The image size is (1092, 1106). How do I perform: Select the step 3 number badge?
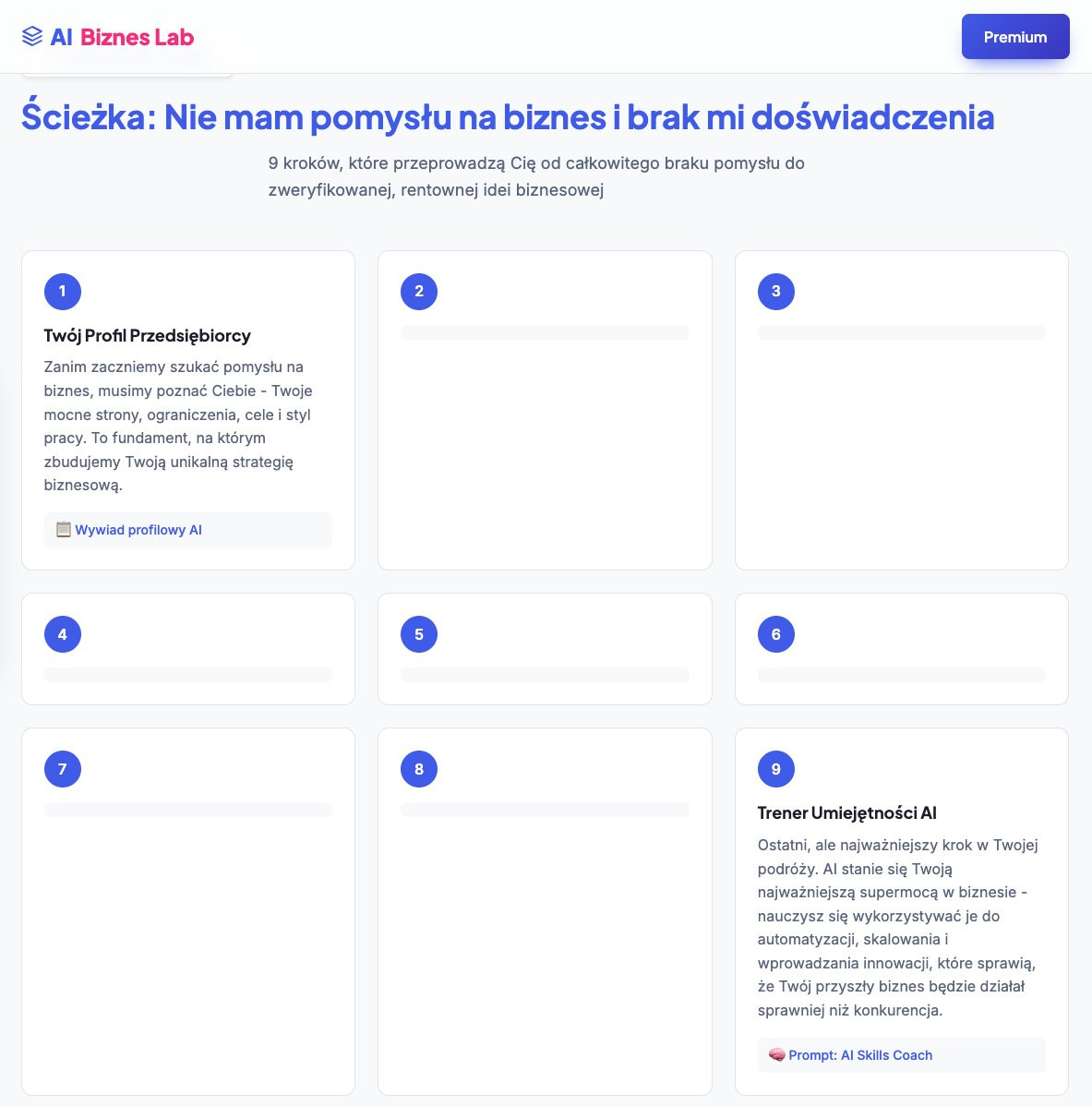[x=776, y=292]
